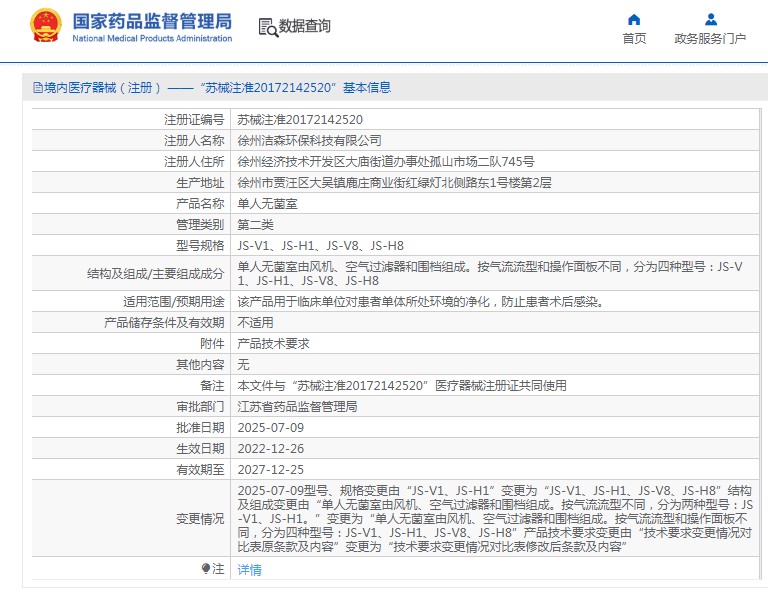Select 无 in 其他内容 row
Image resolution: width=768 pixels, height=601 pixels.
click(x=243, y=365)
